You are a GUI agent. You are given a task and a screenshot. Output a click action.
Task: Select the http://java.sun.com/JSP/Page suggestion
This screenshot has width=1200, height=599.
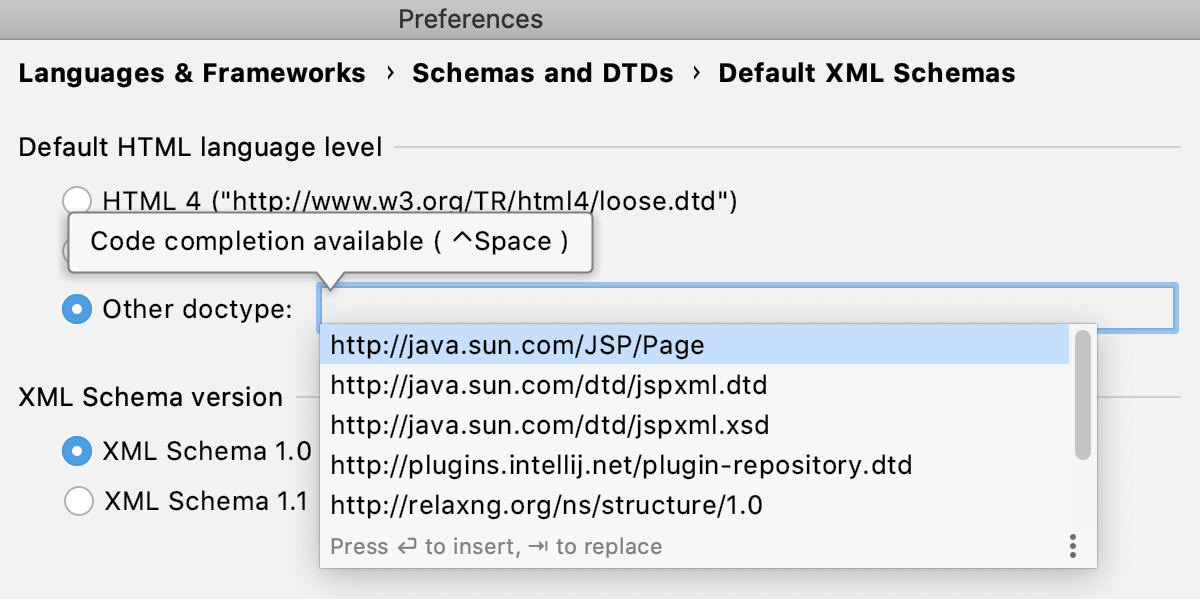[520, 344]
